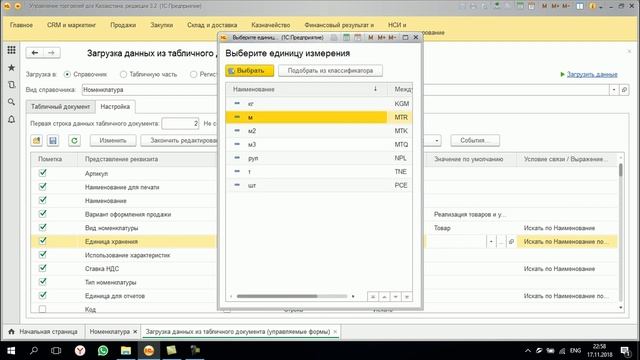This screenshot has width=640, height=360.
Task: Open CRM и маркетинг section
Action: 71,25
